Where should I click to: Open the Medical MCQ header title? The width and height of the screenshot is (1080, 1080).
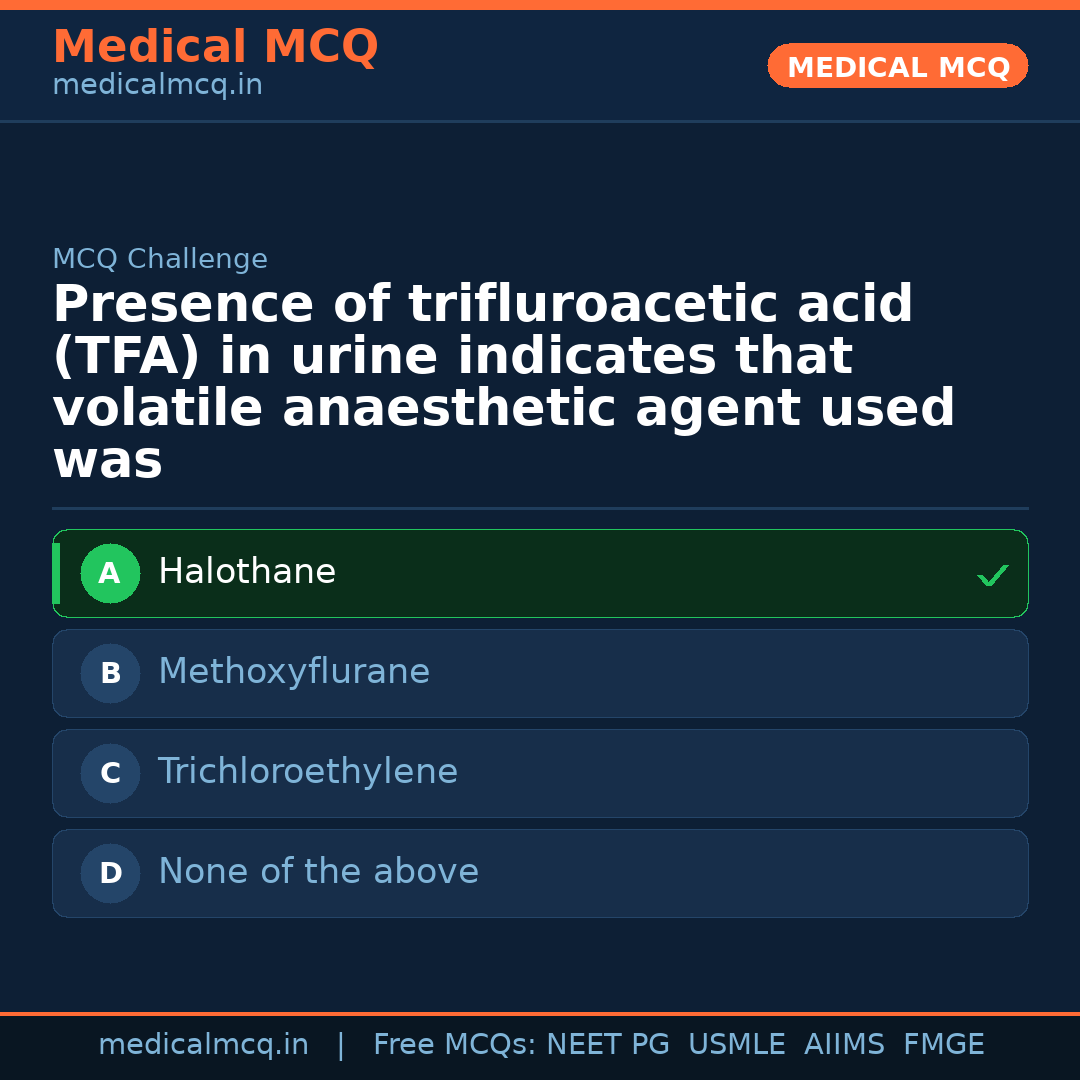(215, 46)
